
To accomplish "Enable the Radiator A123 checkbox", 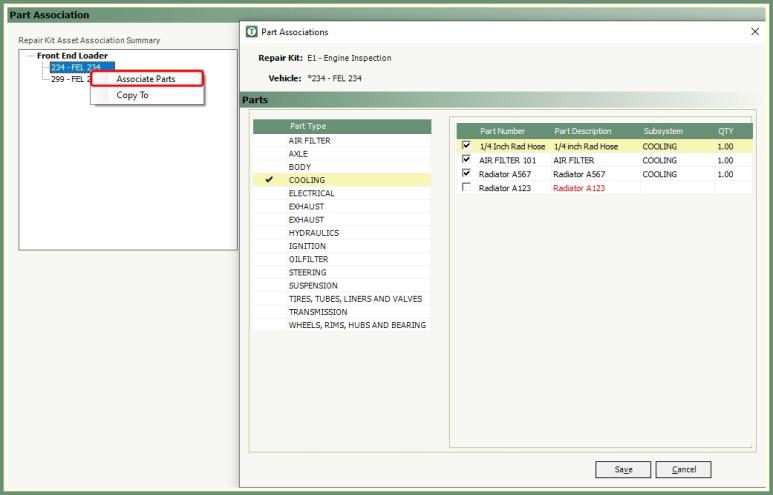I will click(x=466, y=188).
